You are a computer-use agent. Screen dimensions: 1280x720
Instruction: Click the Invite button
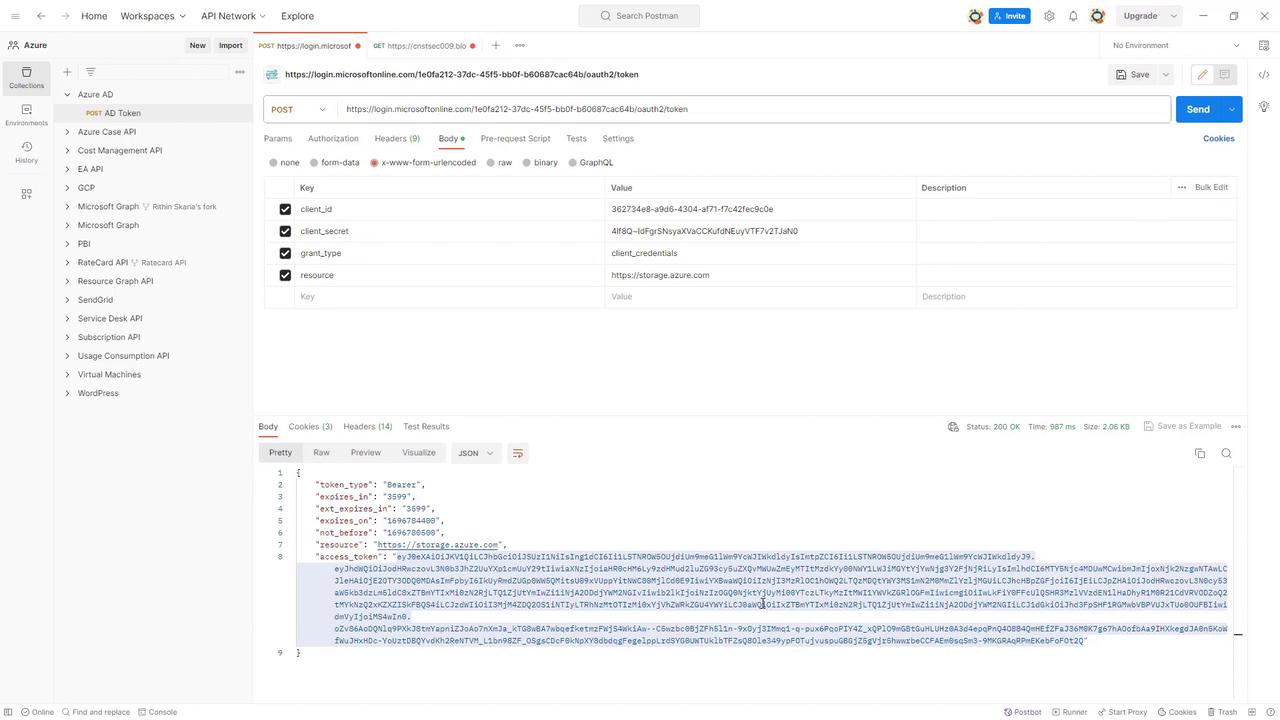1011,16
